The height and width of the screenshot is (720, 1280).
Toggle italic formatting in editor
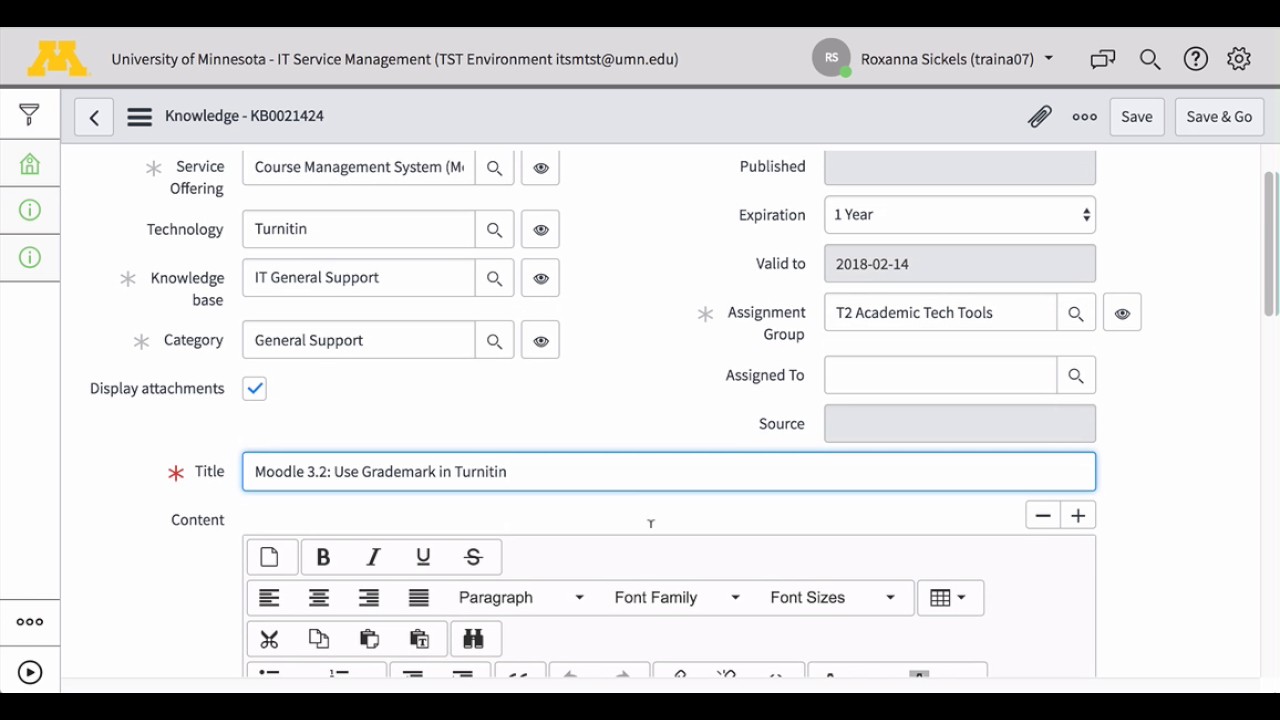click(373, 557)
